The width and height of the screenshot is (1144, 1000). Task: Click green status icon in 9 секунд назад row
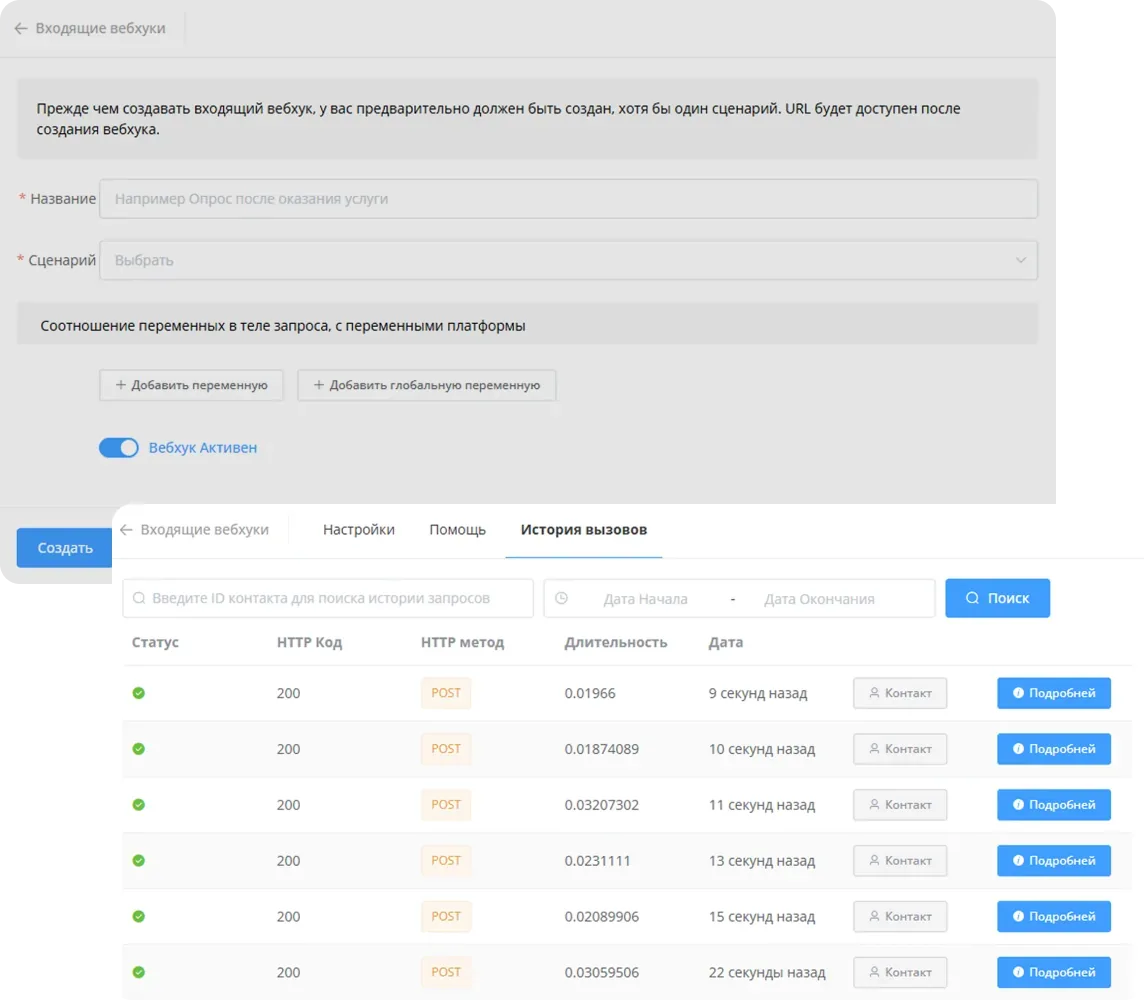coord(139,693)
